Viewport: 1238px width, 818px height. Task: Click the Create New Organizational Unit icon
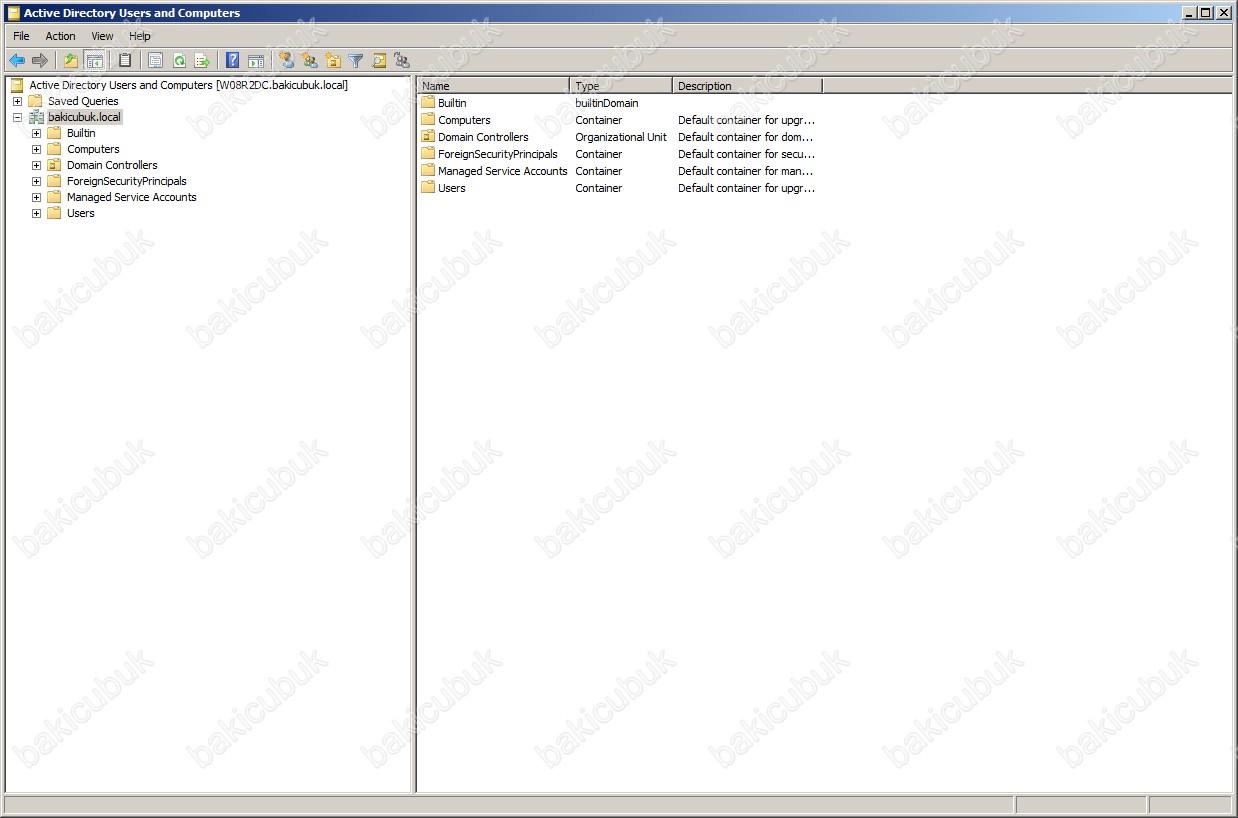[x=333, y=60]
